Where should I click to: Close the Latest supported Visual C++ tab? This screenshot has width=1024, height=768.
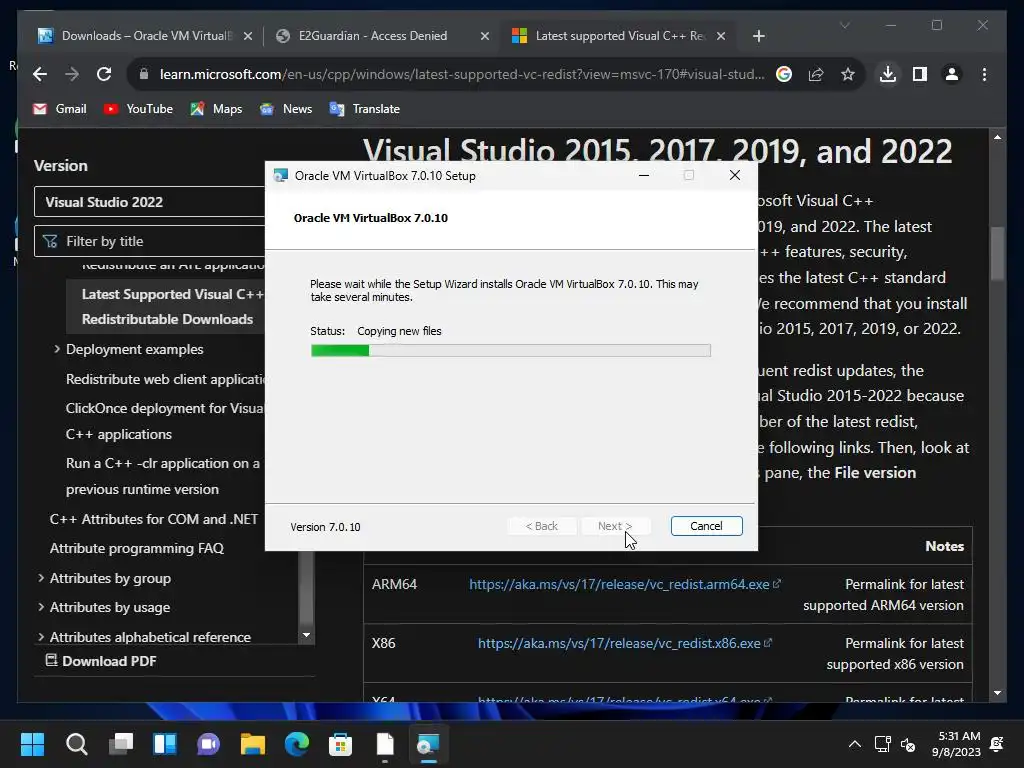pos(721,36)
